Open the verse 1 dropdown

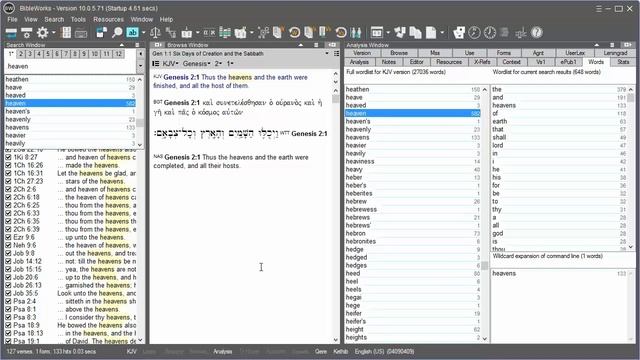230,63
